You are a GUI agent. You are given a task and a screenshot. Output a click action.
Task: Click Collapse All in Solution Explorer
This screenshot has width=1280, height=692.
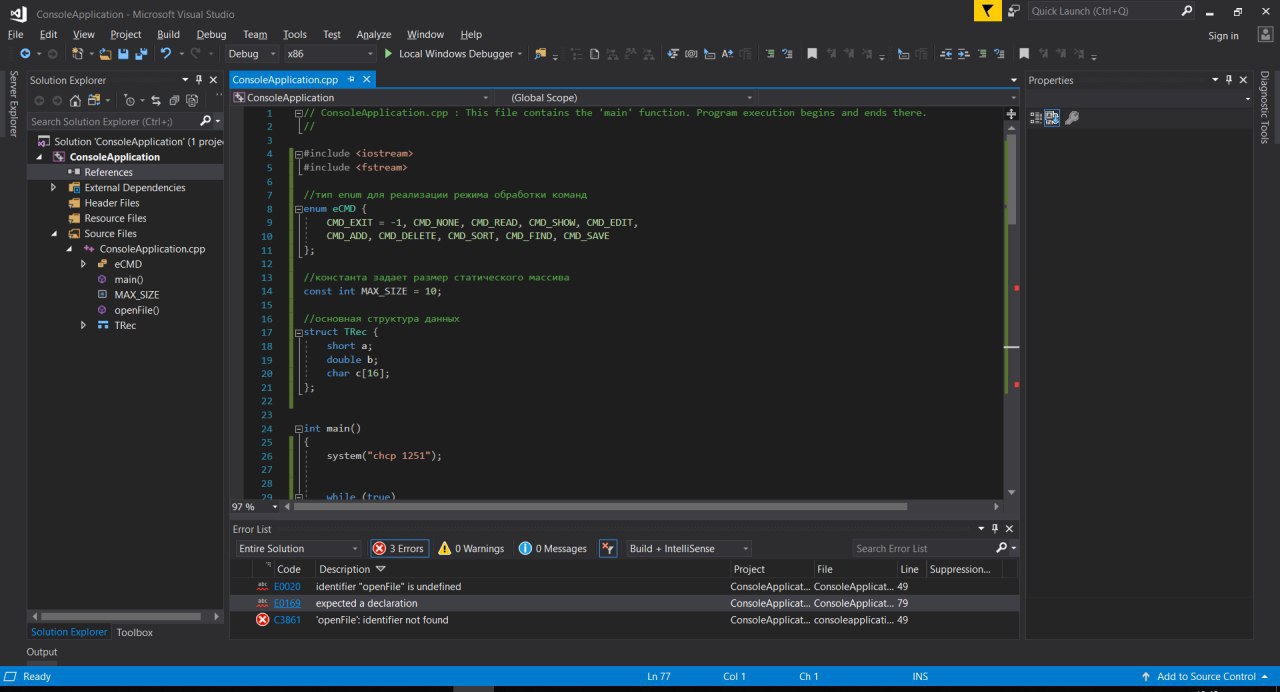(x=174, y=100)
